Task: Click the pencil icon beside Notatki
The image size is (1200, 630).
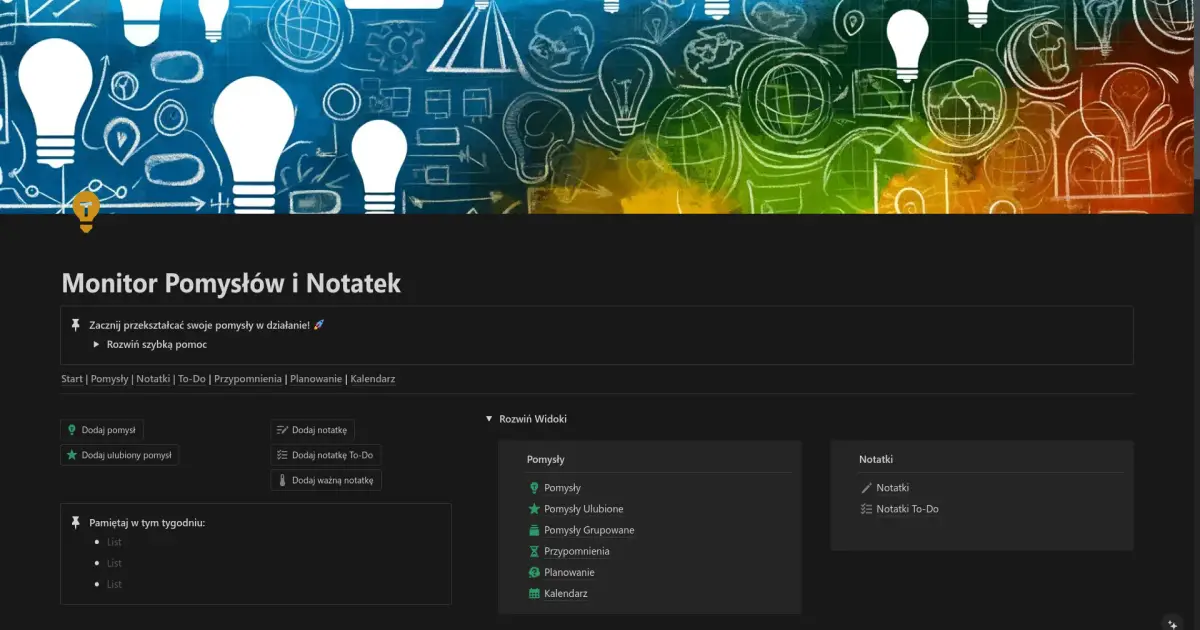Action: click(866, 488)
